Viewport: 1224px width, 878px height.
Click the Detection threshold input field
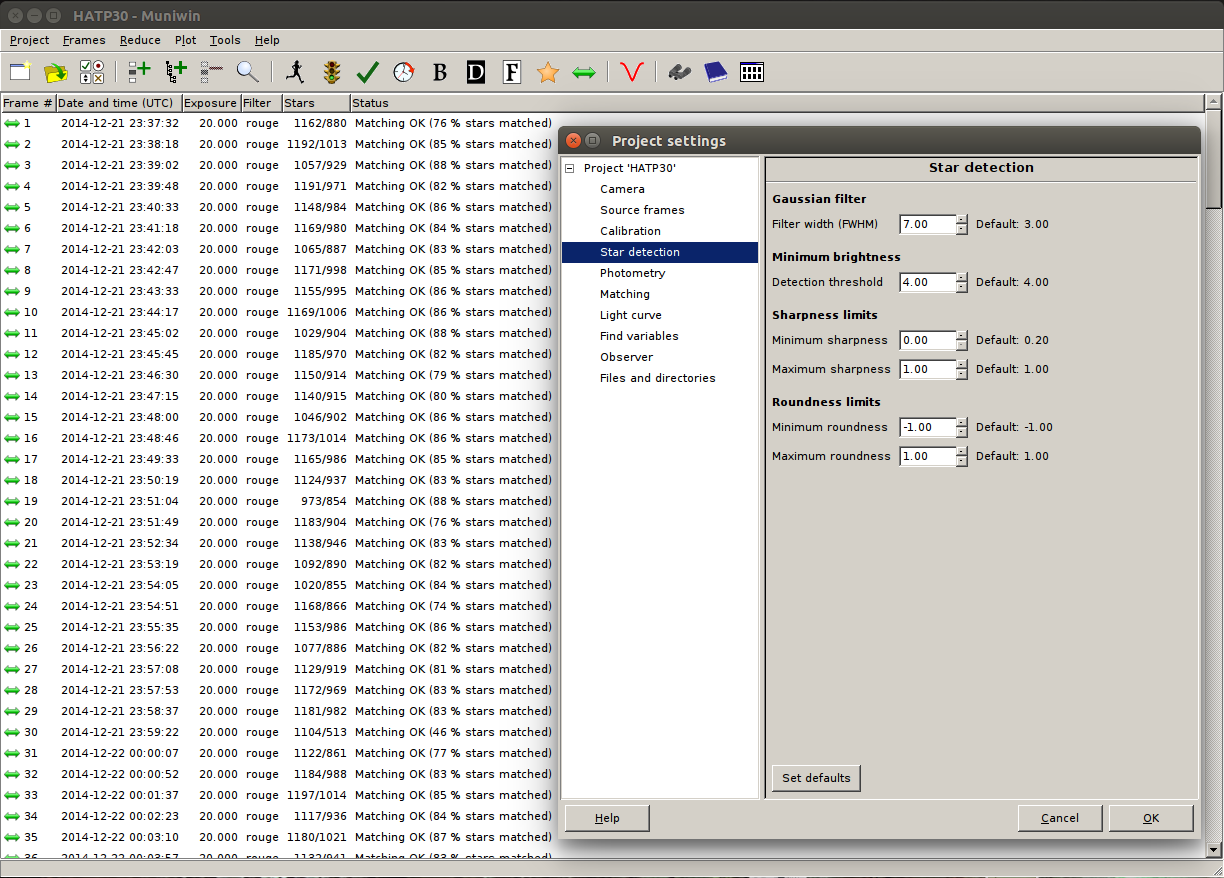(x=927, y=282)
